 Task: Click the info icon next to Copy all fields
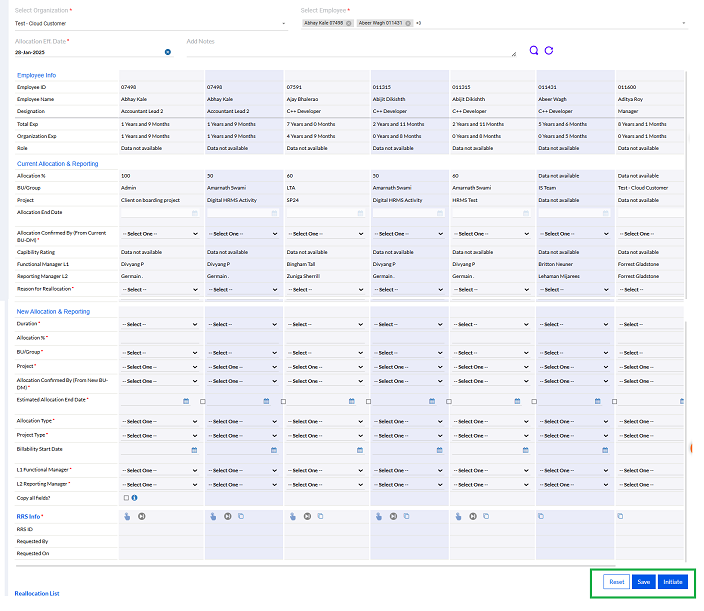click(x=134, y=498)
